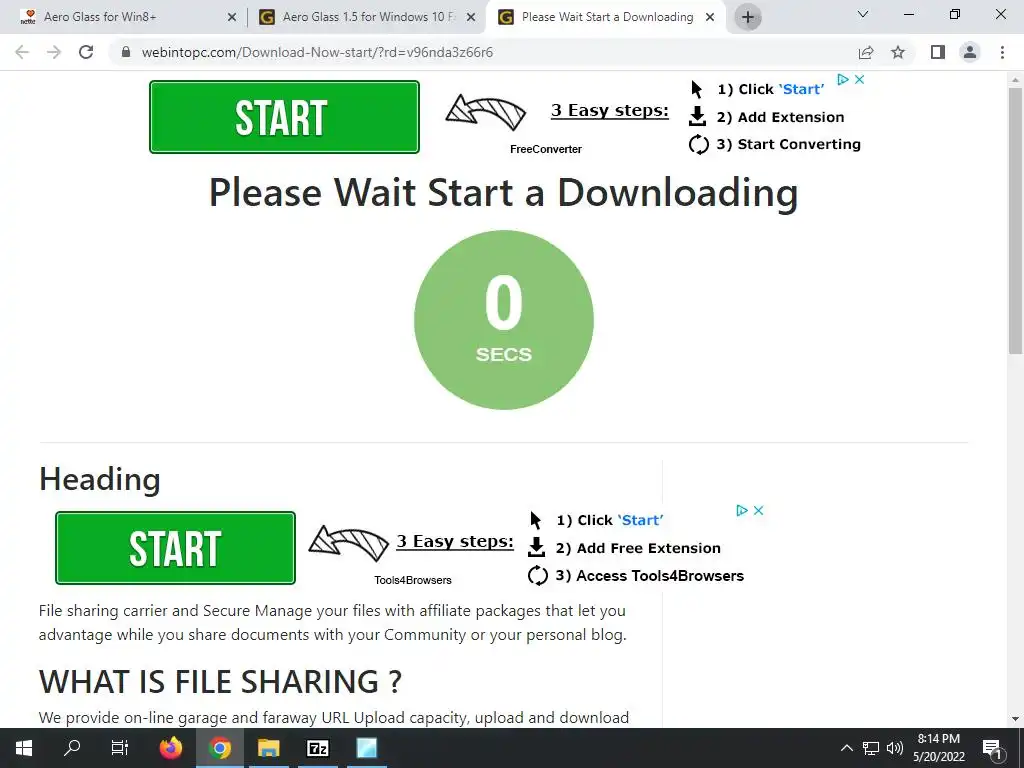The width and height of the screenshot is (1024, 768).
Task: Click the 'WHAT IS FILE SHARING ?' heading
Action: point(220,682)
